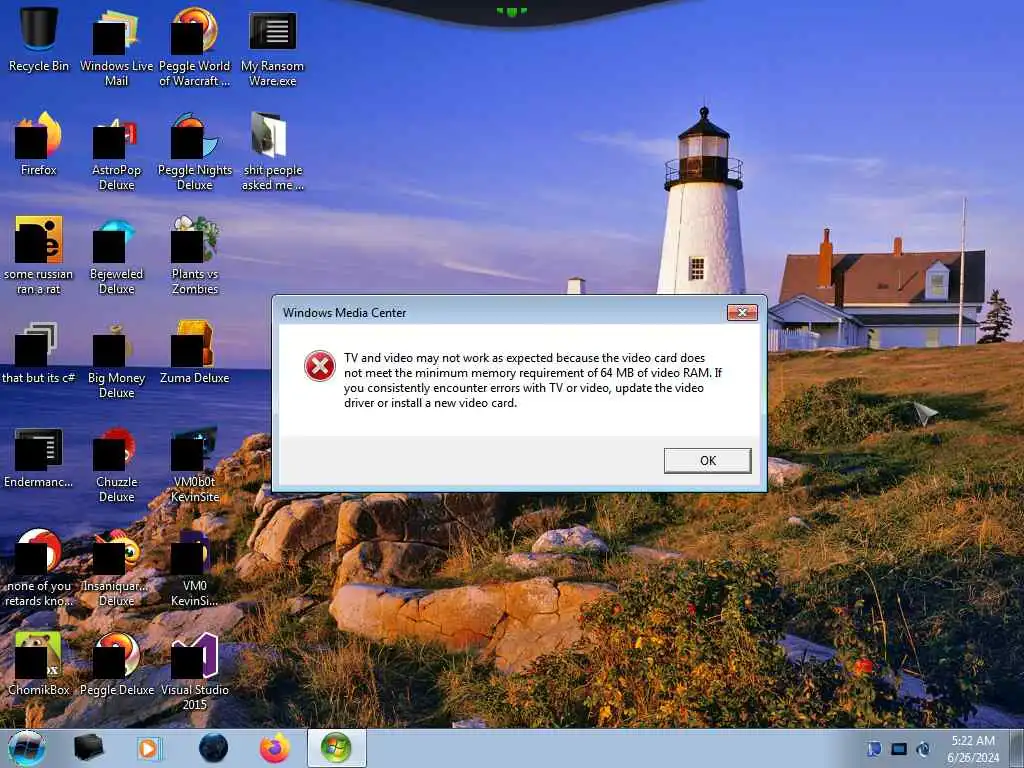This screenshot has height=768, width=1024.
Task: Launch AstroPop Deluxe from the desktop
Action: tap(116, 153)
